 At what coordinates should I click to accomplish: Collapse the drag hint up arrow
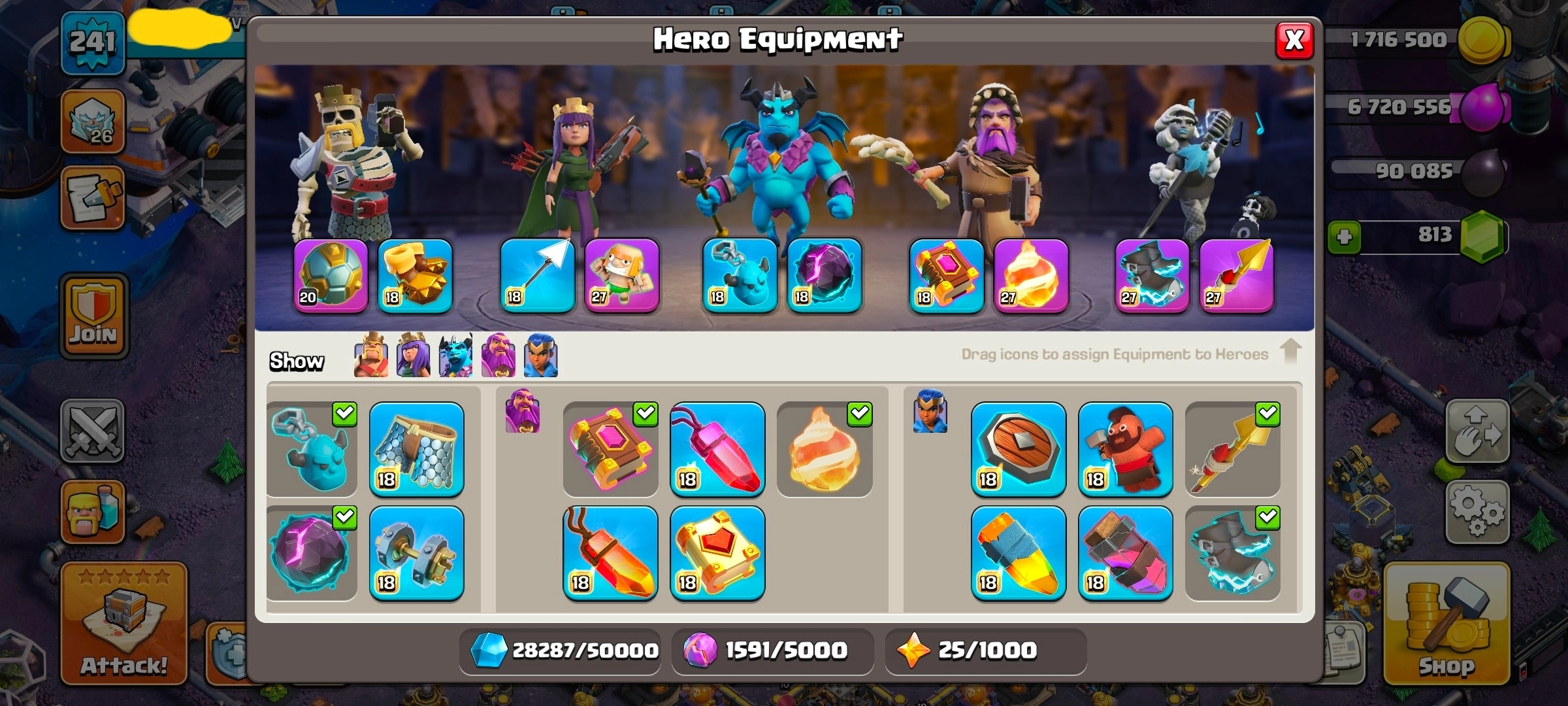pyautogui.click(x=1290, y=351)
